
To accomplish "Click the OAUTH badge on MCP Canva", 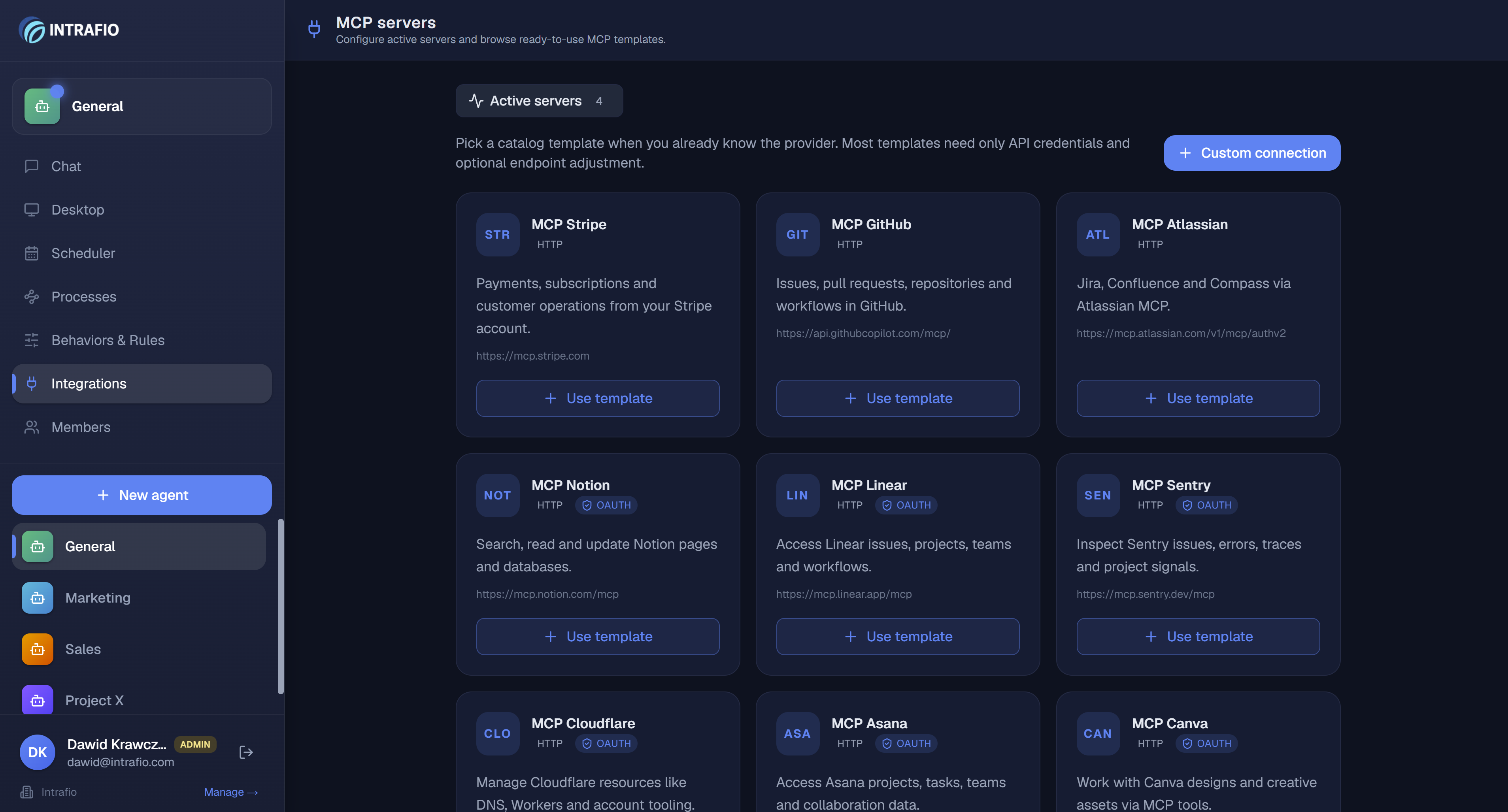I will coord(1206,744).
